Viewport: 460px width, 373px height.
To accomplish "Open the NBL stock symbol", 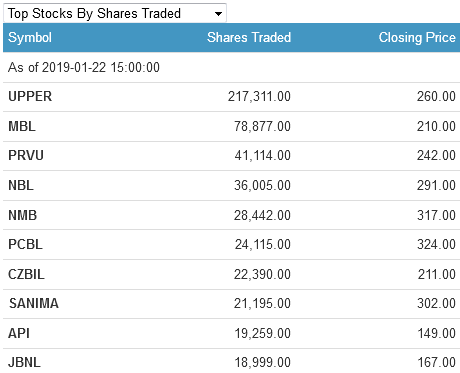I will (x=21, y=185).
